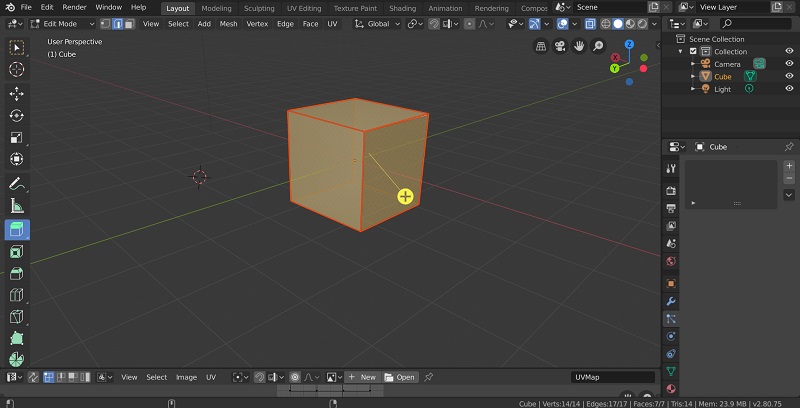Click the UVMap field in the UV editor
Viewport: 800px width, 408px height.
[613, 377]
